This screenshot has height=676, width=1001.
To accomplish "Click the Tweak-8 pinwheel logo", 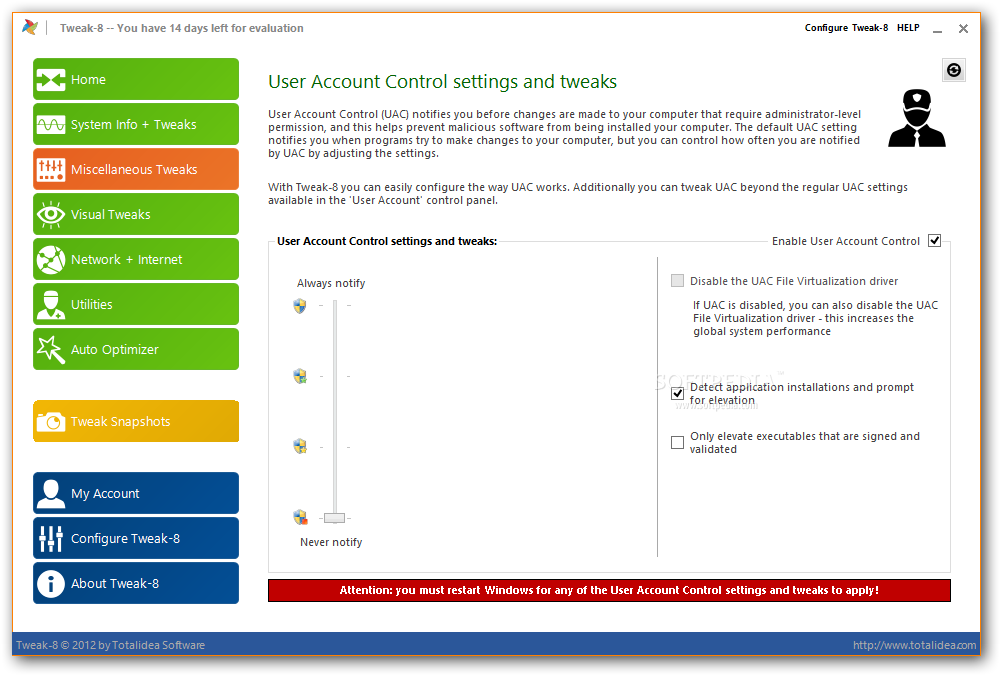I will click(x=30, y=27).
